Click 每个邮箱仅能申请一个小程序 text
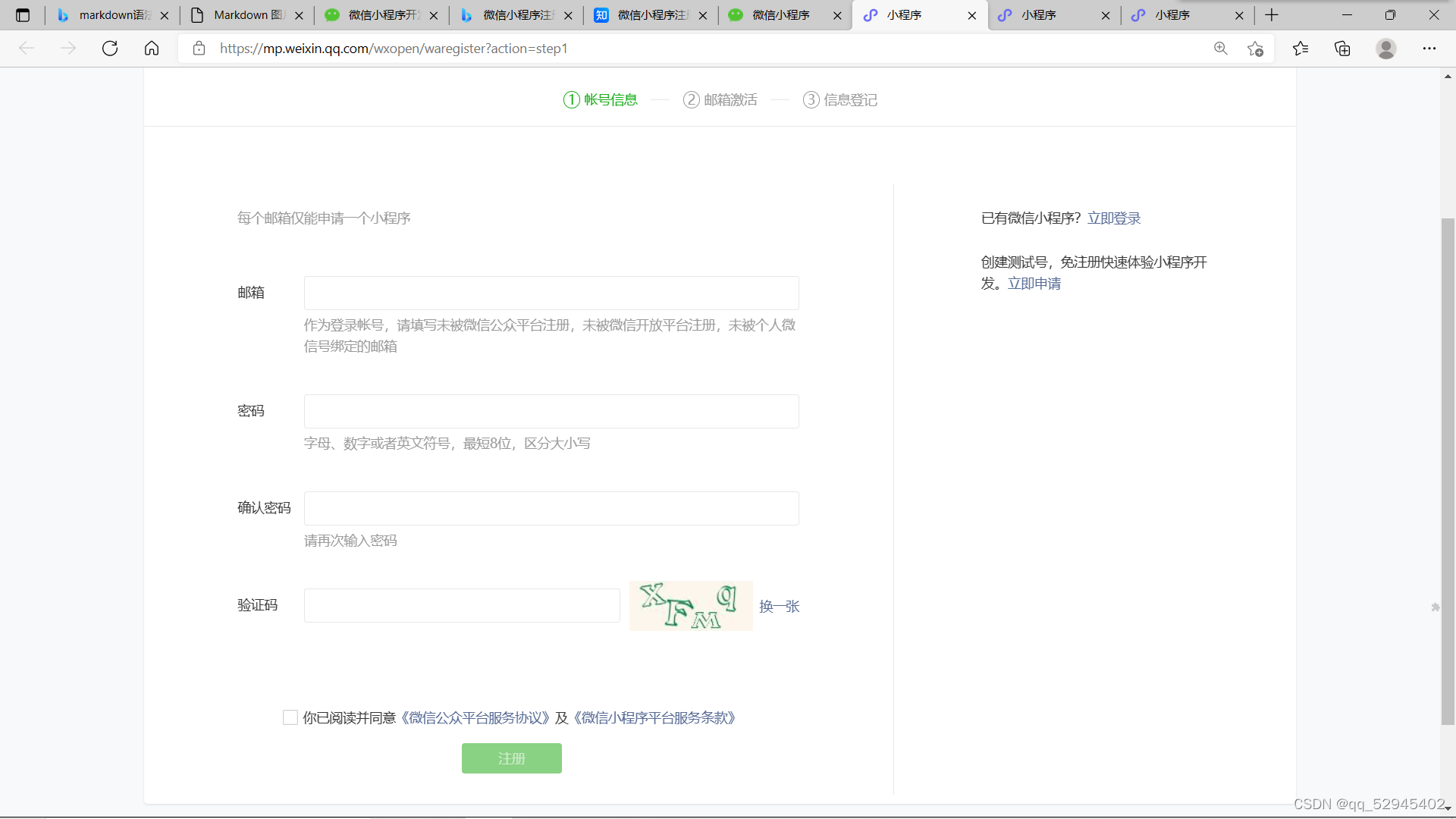1456x819 pixels. point(324,218)
